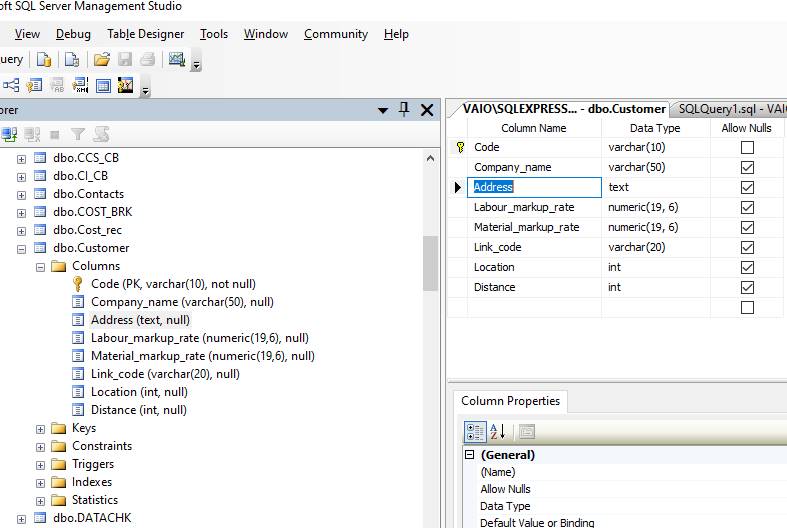Sort column properties alphabetically
This screenshot has width=787, height=528.
[498, 432]
